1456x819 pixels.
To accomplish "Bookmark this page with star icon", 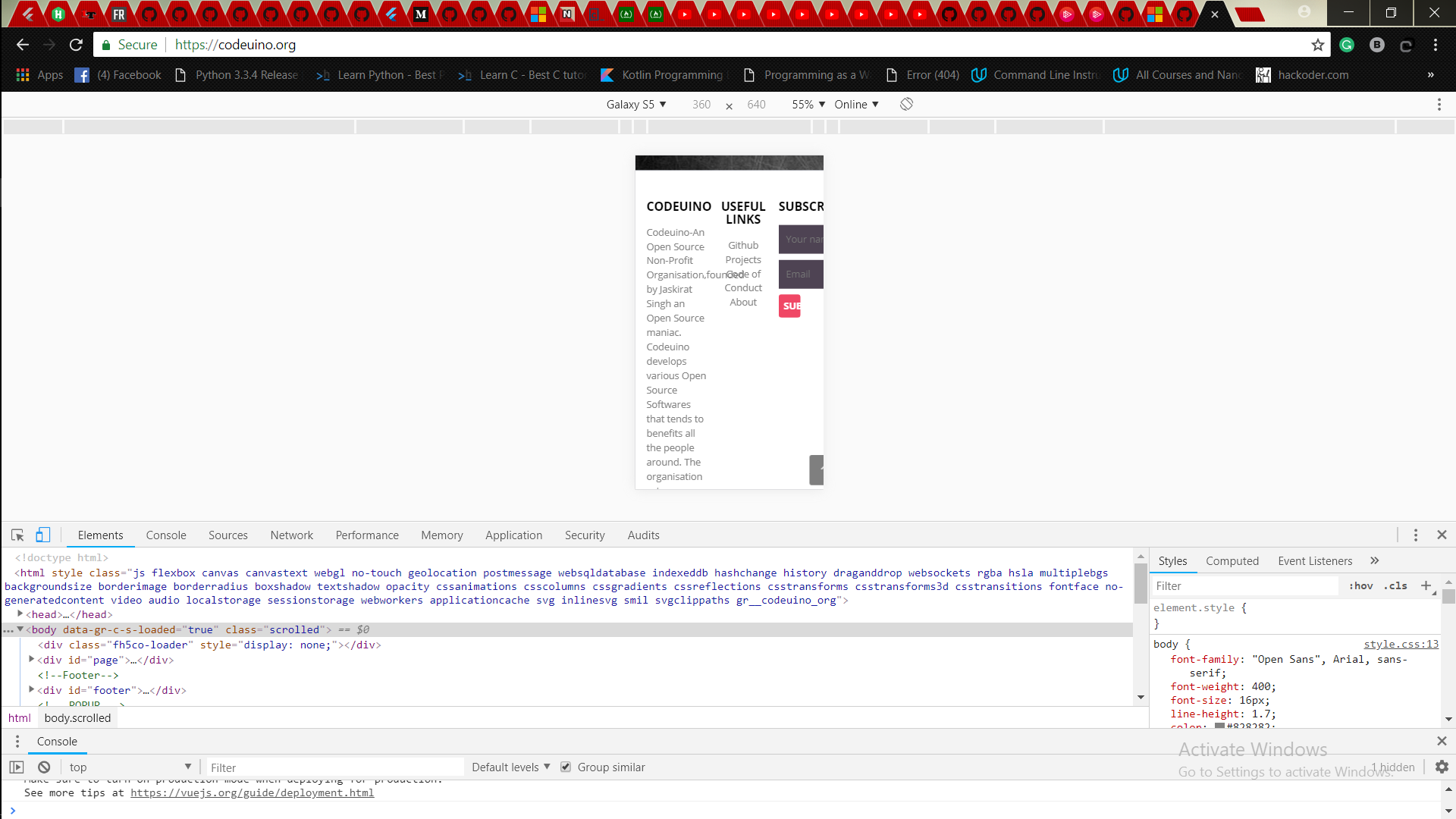I will pos(1318,45).
